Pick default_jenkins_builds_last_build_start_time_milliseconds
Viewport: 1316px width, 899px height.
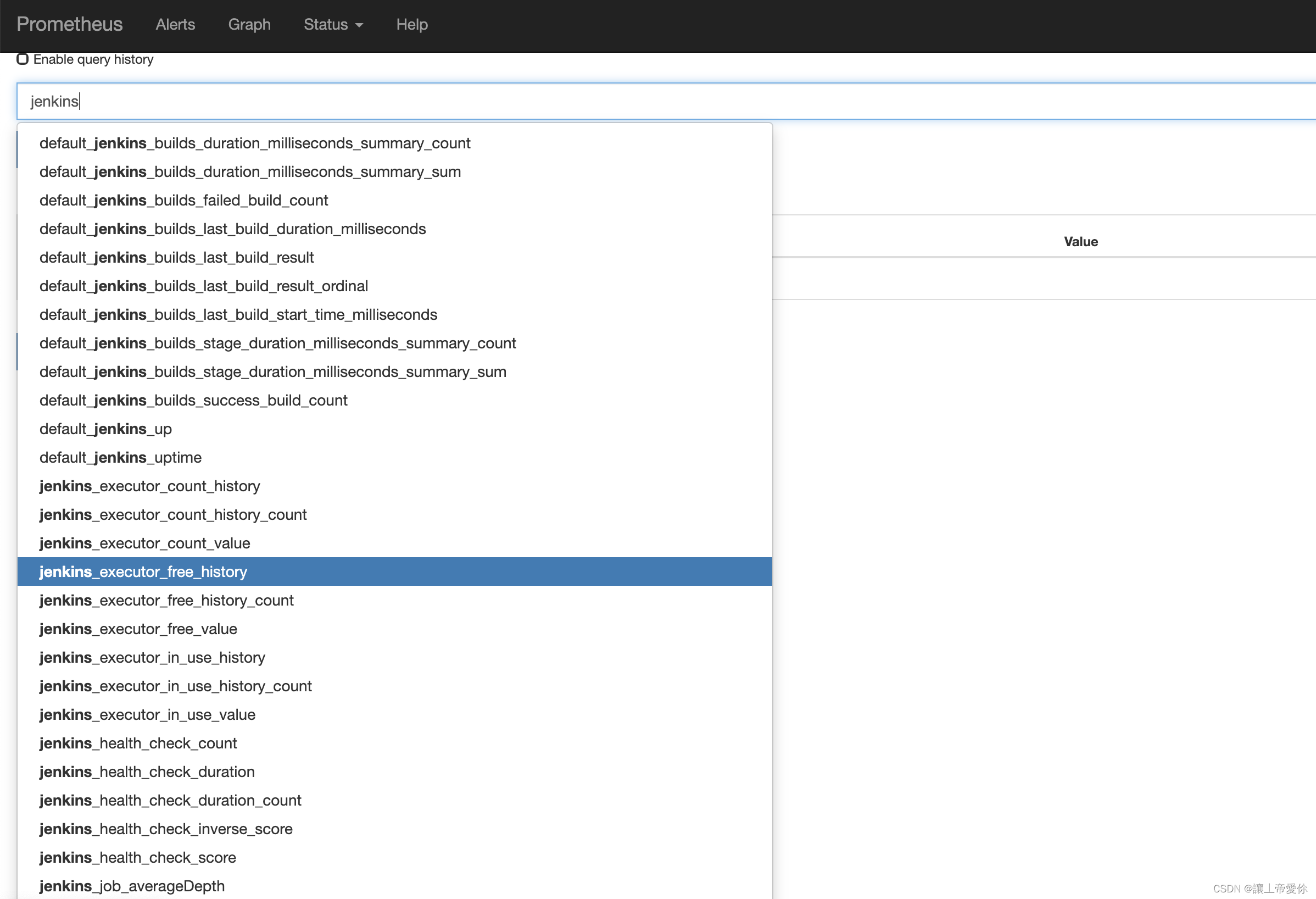pyautogui.click(x=395, y=315)
